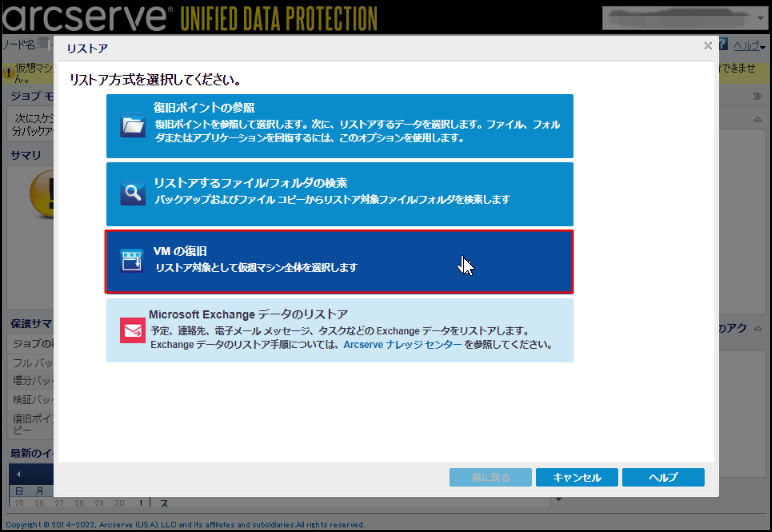Choose VM の復旧 restore method
This screenshot has width=772, height=532.
click(x=339, y=262)
